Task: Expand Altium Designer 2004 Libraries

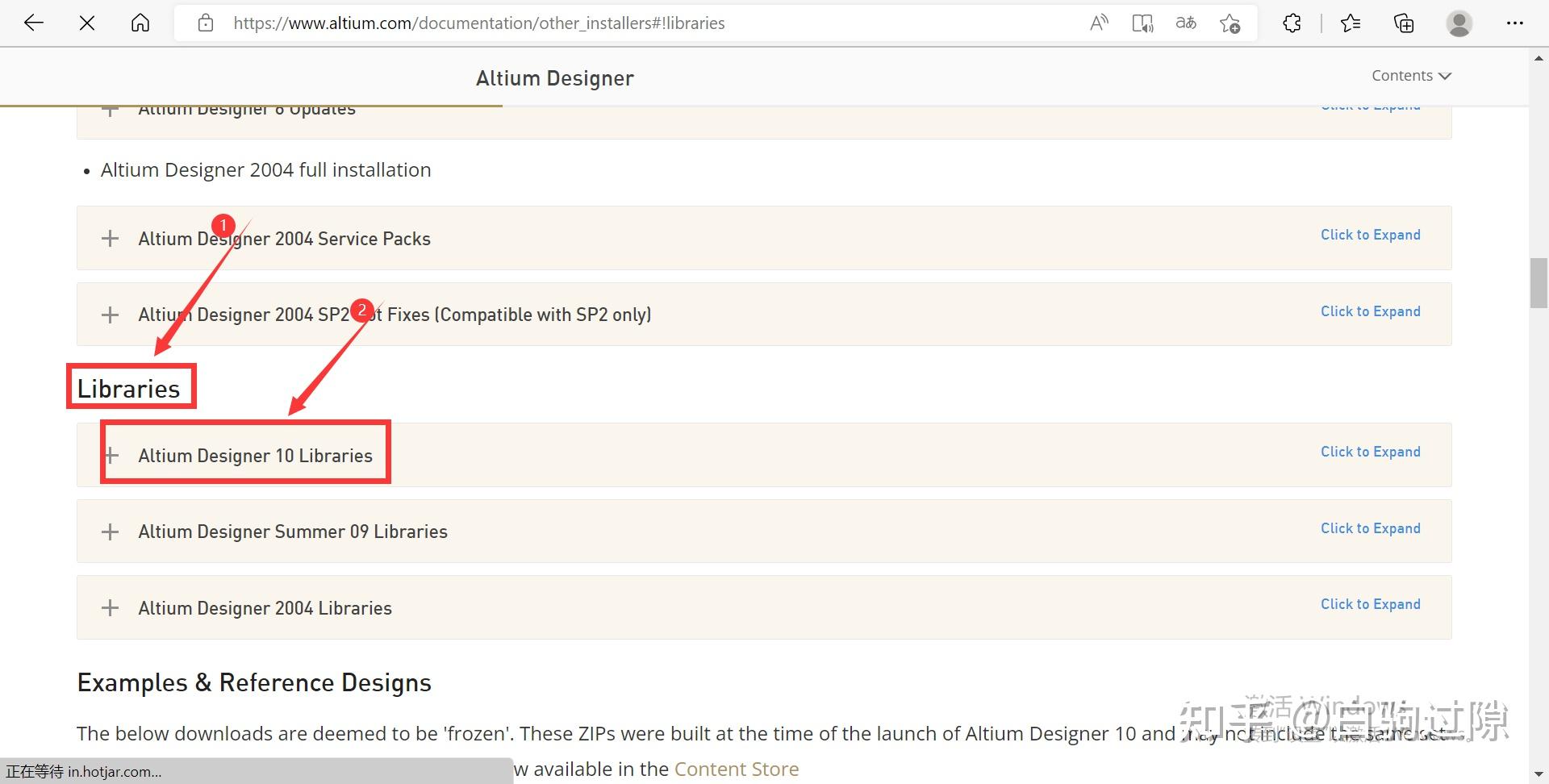Action: tap(764, 607)
